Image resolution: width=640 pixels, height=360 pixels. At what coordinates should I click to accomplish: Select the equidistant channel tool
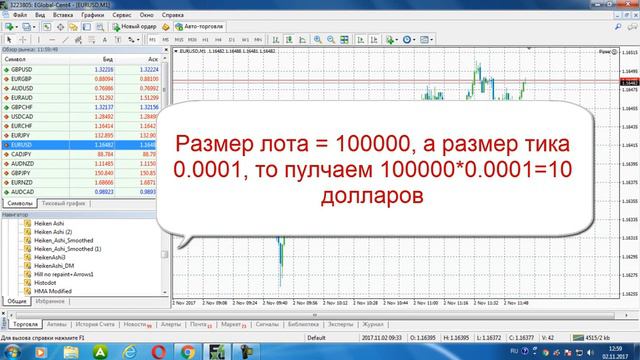(x=78, y=40)
